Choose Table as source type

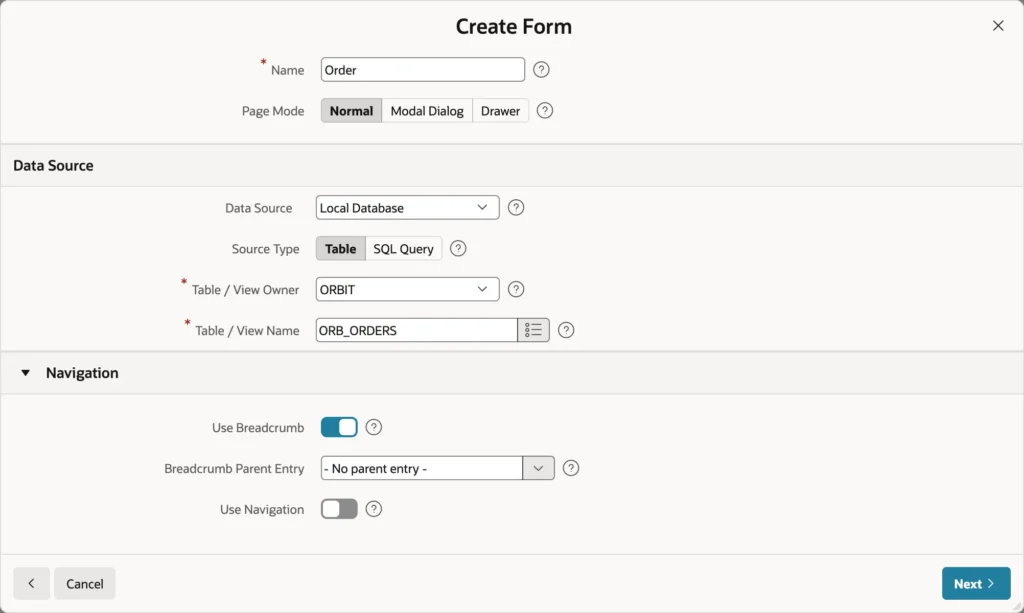(x=341, y=249)
